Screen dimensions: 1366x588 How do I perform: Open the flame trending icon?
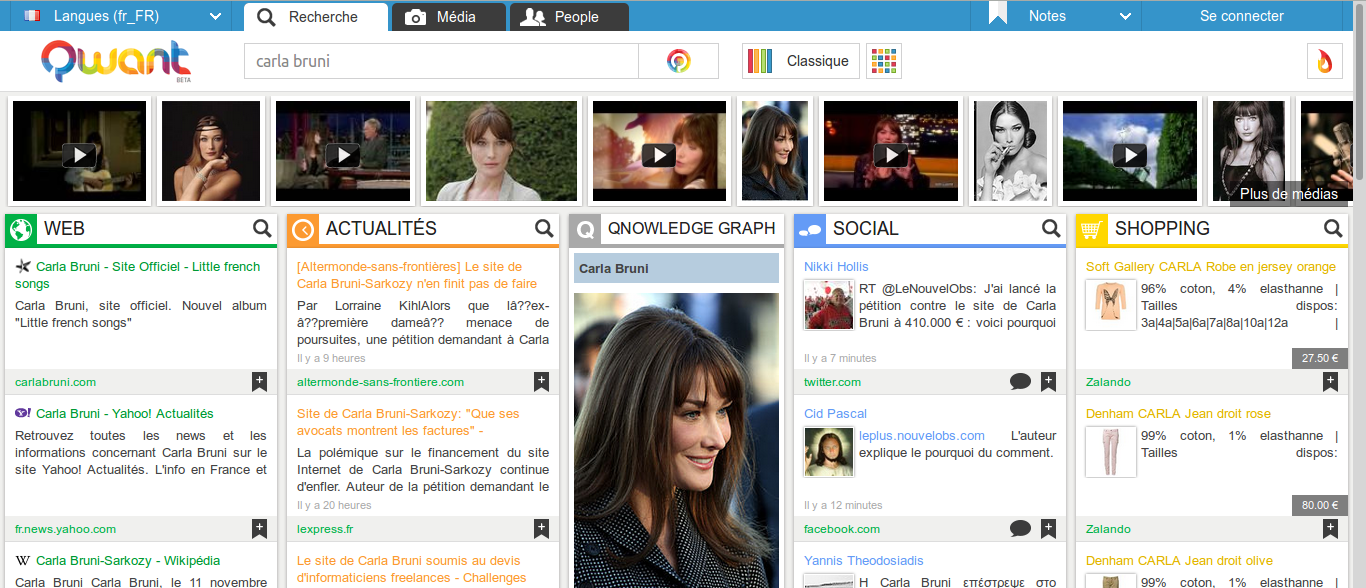(x=1325, y=61)
